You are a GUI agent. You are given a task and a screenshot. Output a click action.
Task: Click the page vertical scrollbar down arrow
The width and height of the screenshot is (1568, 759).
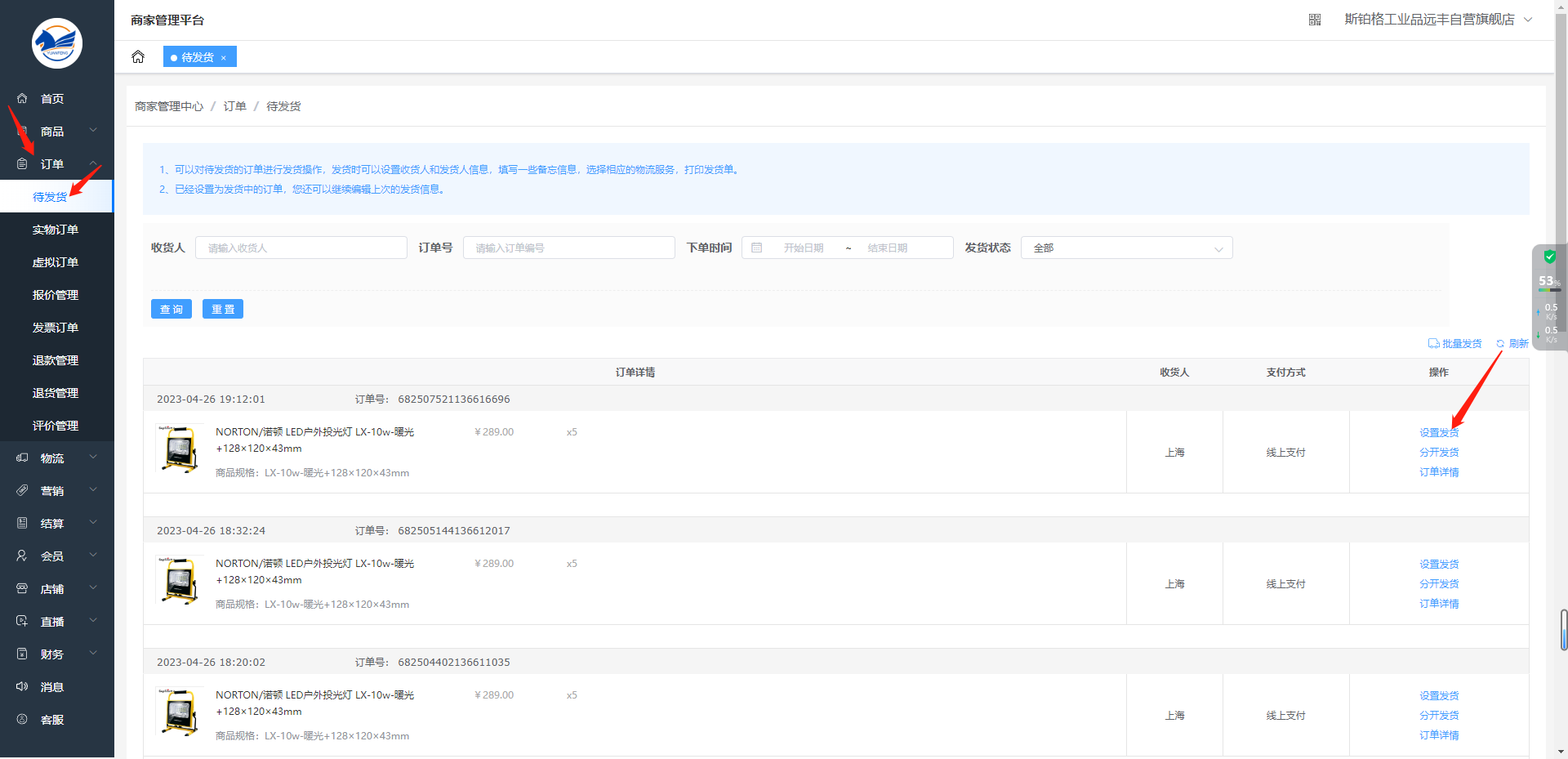(1561, 752)
